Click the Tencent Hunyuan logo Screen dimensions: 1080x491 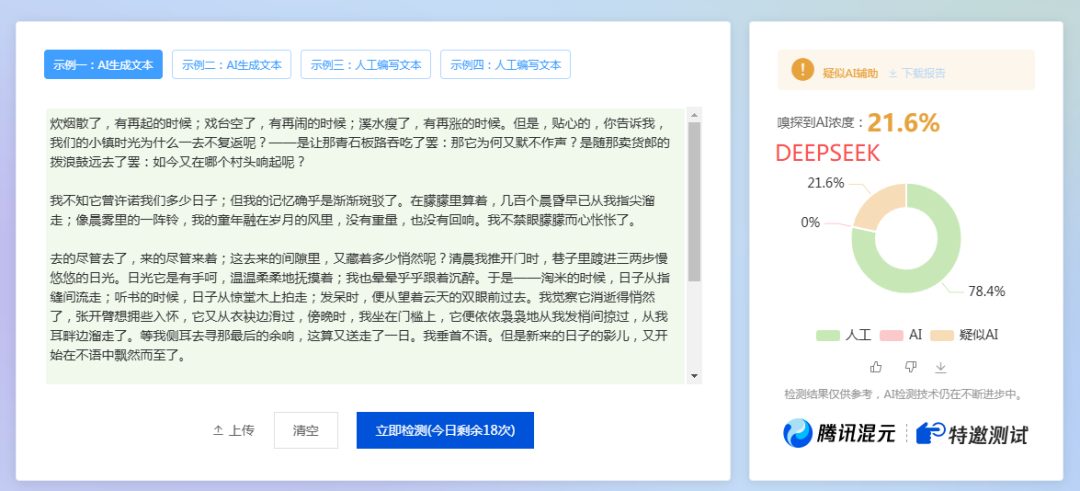click(839, 433)
